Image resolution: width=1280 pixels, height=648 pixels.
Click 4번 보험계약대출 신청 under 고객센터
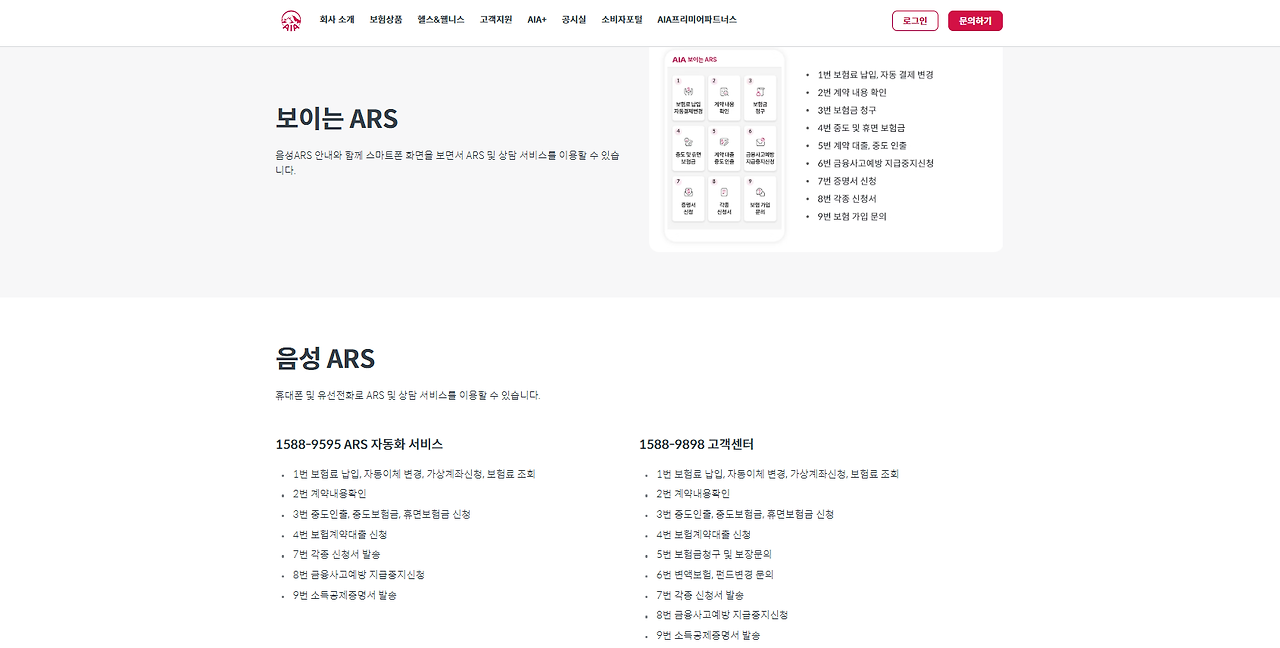click(704, 534)
